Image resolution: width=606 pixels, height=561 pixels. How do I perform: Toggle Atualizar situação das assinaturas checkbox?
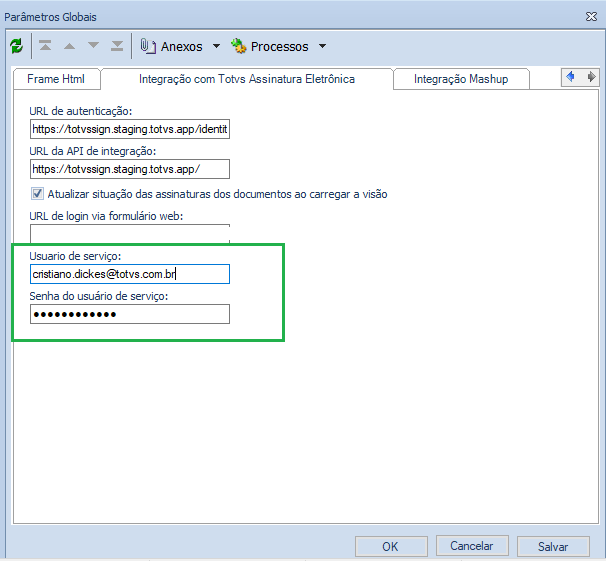[37, 194]
